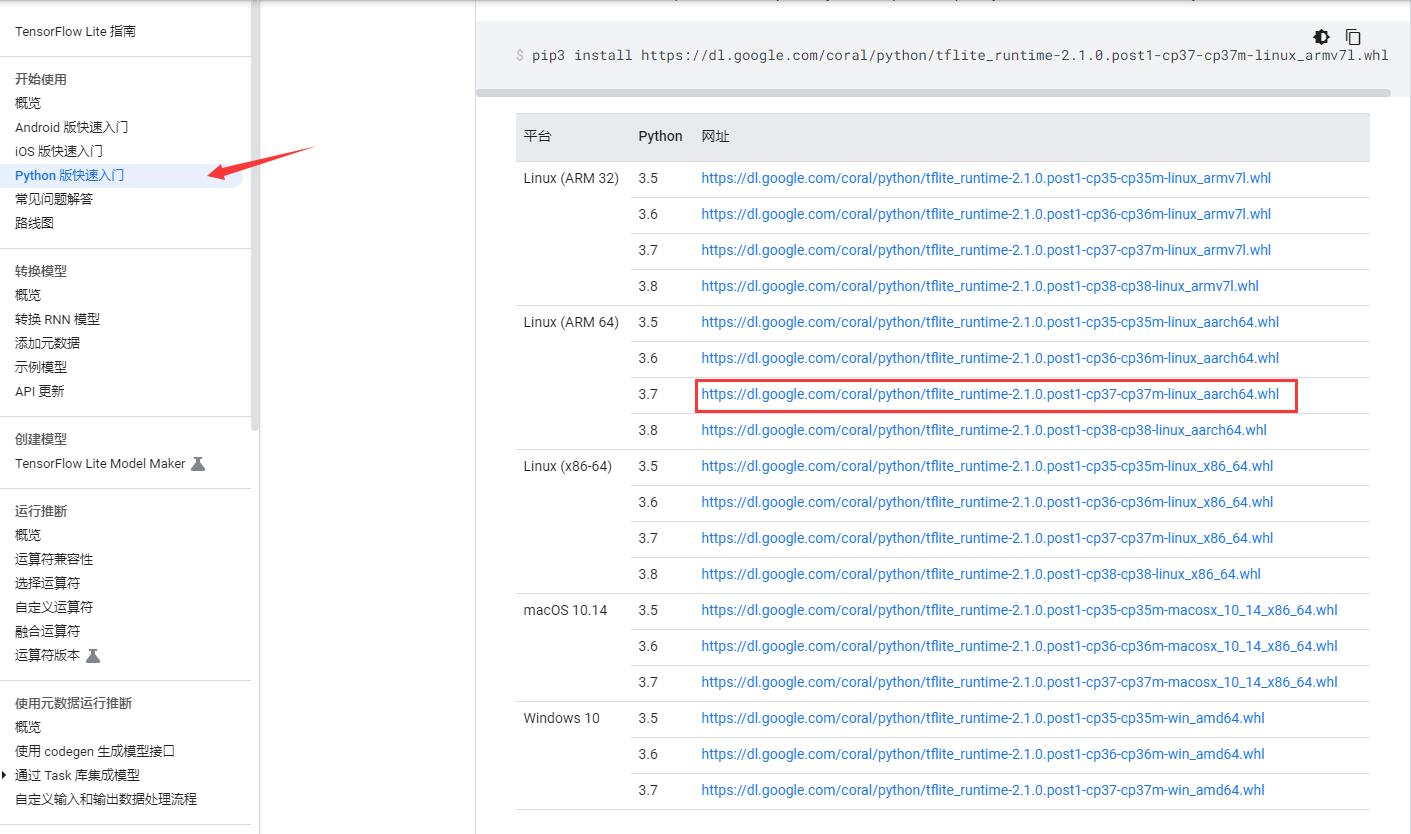Click the Linux (x86-64) platform cell

tap(567, 466)
